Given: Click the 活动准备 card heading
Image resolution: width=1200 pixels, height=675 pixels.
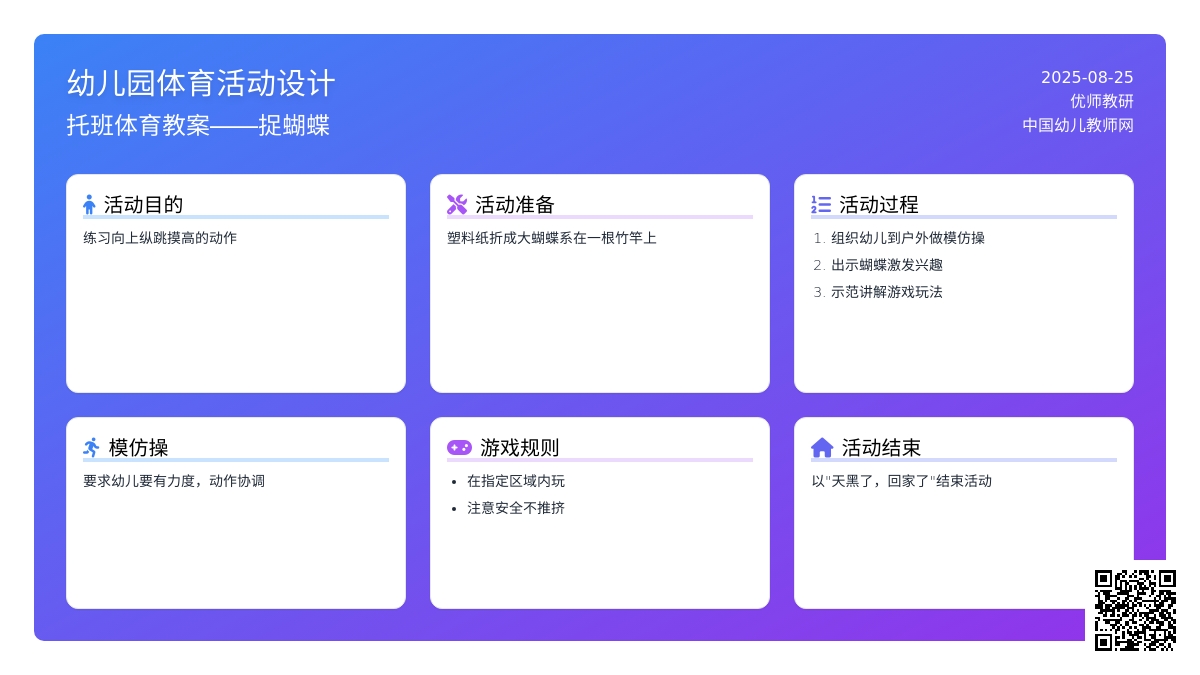Looking at the screenshot, I should coord(514,205).
